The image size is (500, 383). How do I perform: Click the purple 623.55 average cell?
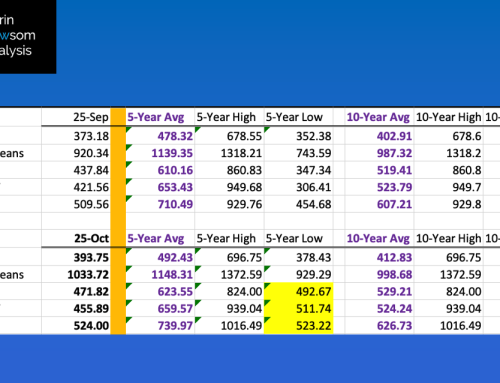(x=160, y=291)
